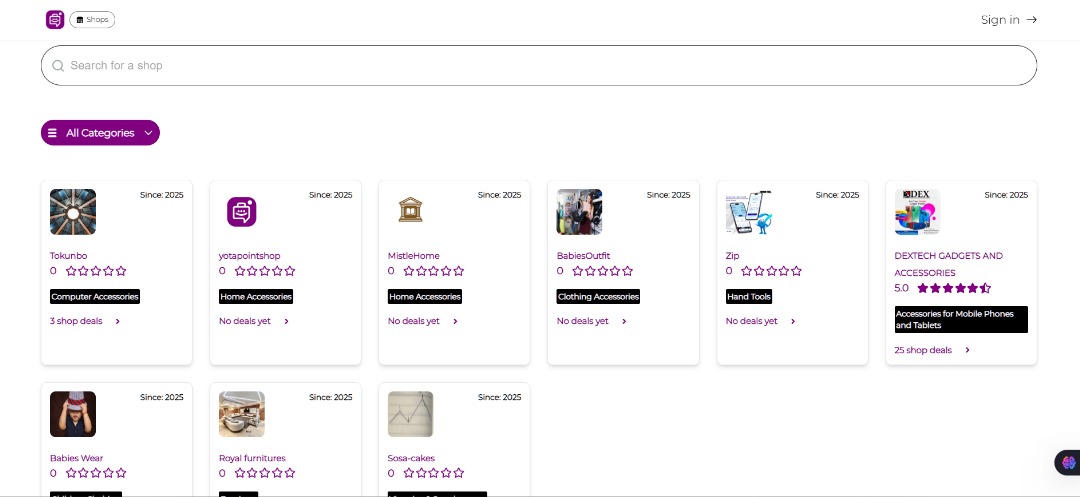
Task: Open the floating assistant widget icon
Action: [x=1069, y=463]
